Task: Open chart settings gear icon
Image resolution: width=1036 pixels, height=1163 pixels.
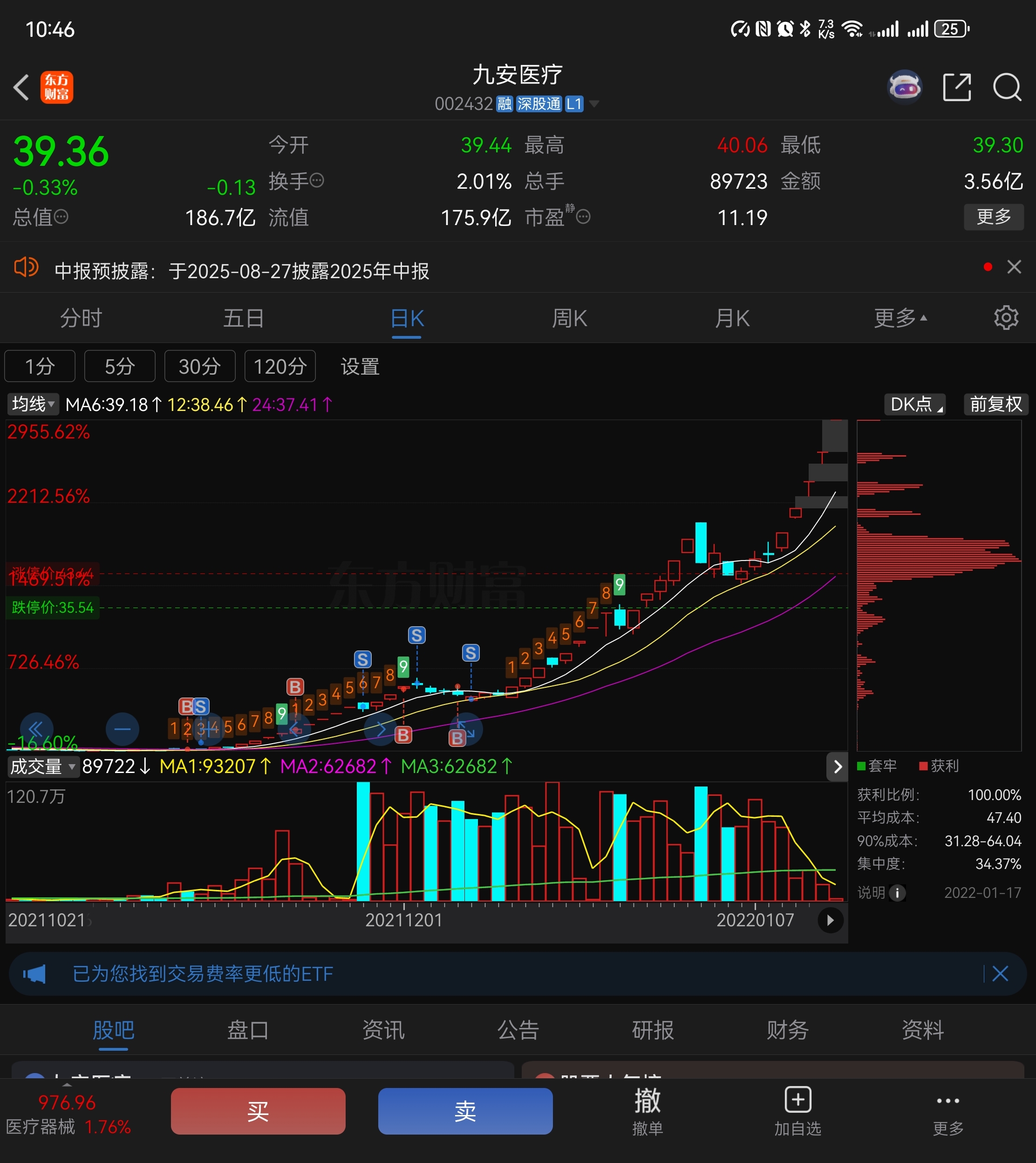Action: [1006, 318]
